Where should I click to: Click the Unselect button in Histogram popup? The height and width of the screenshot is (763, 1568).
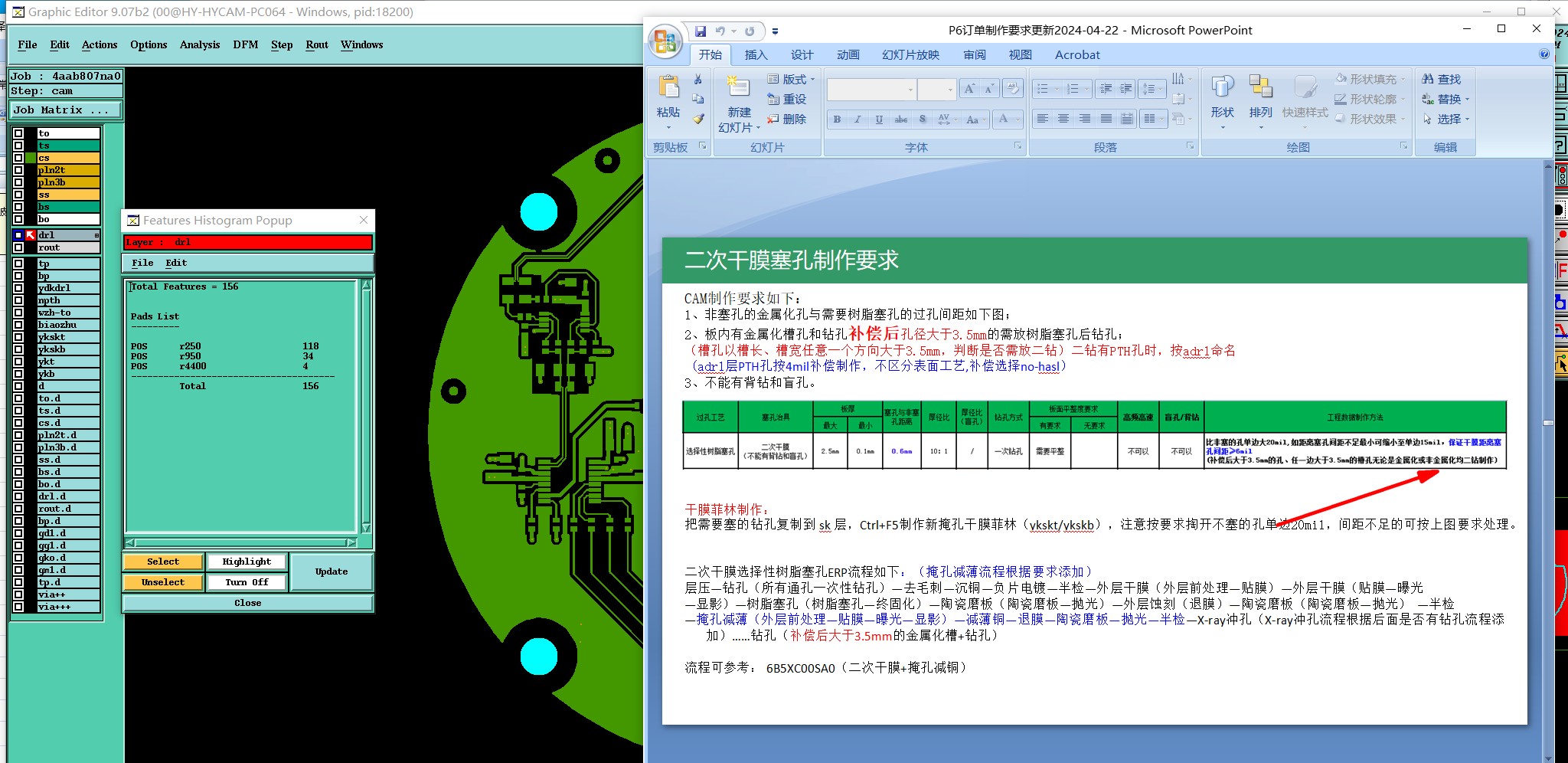(163, 582)
